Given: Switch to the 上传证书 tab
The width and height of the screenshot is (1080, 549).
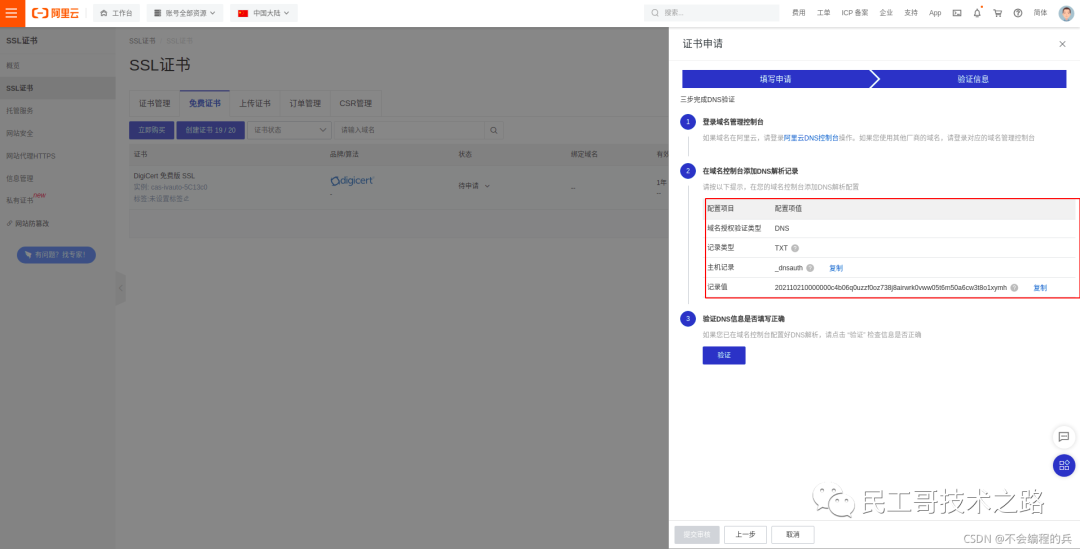Looking at the screenshot, I should 255,103.
